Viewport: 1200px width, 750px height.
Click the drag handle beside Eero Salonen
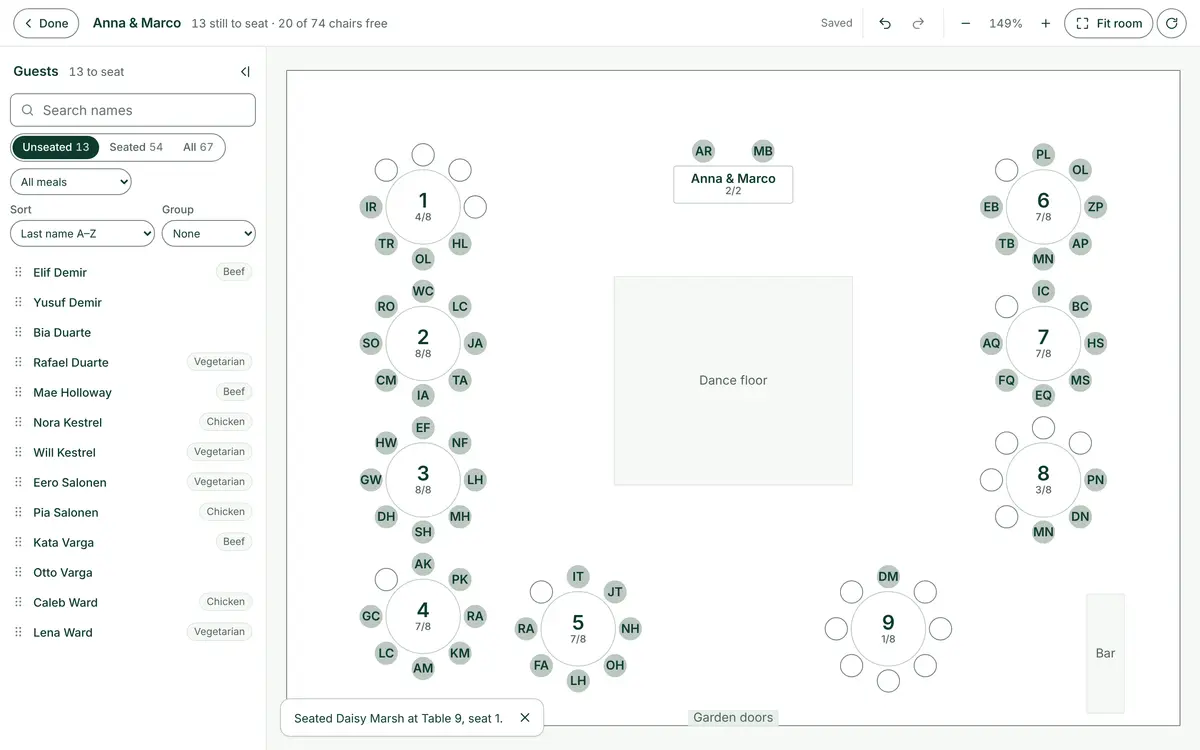[x=17, y=482]
